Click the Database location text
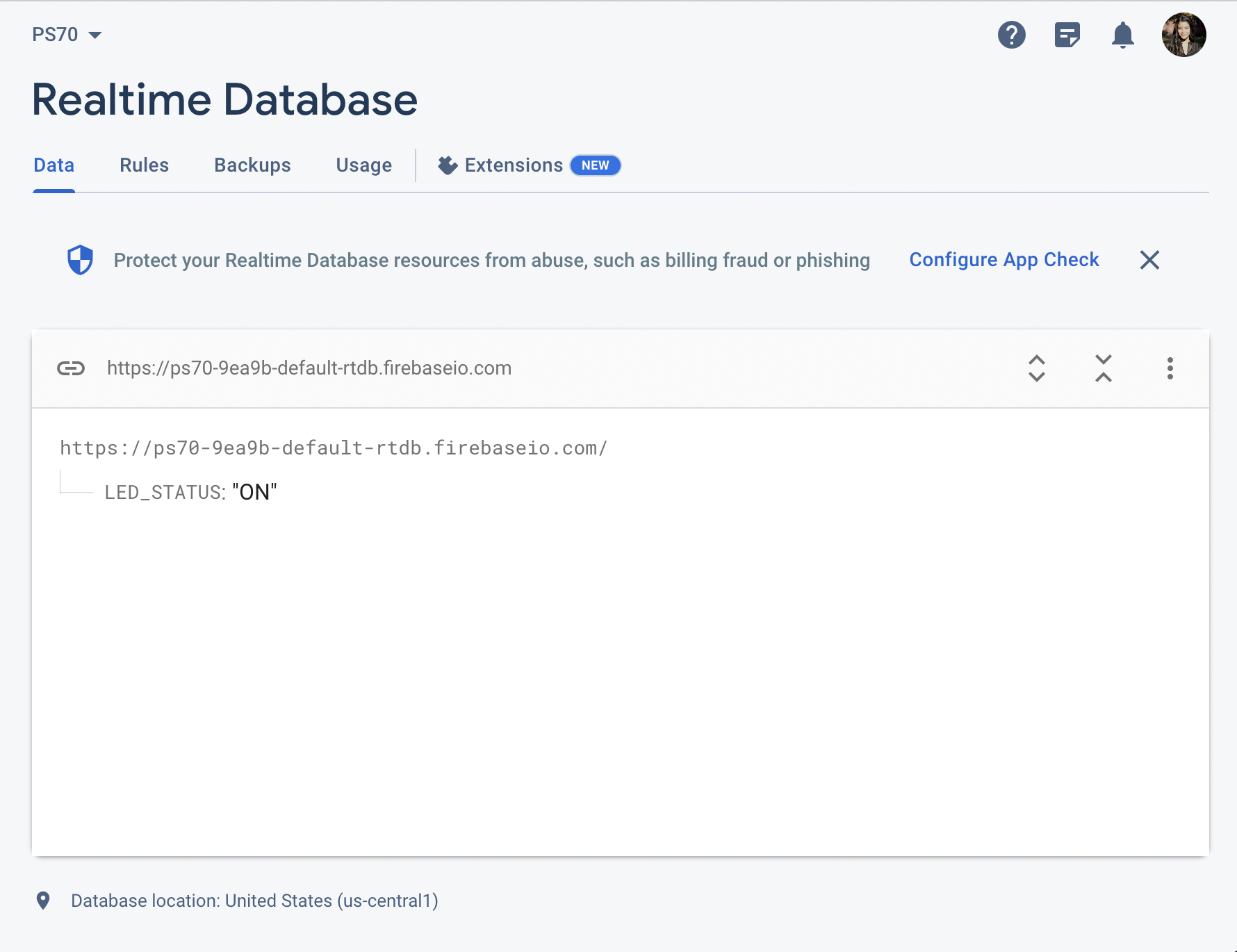1237x952 pixels. [254, 901]
